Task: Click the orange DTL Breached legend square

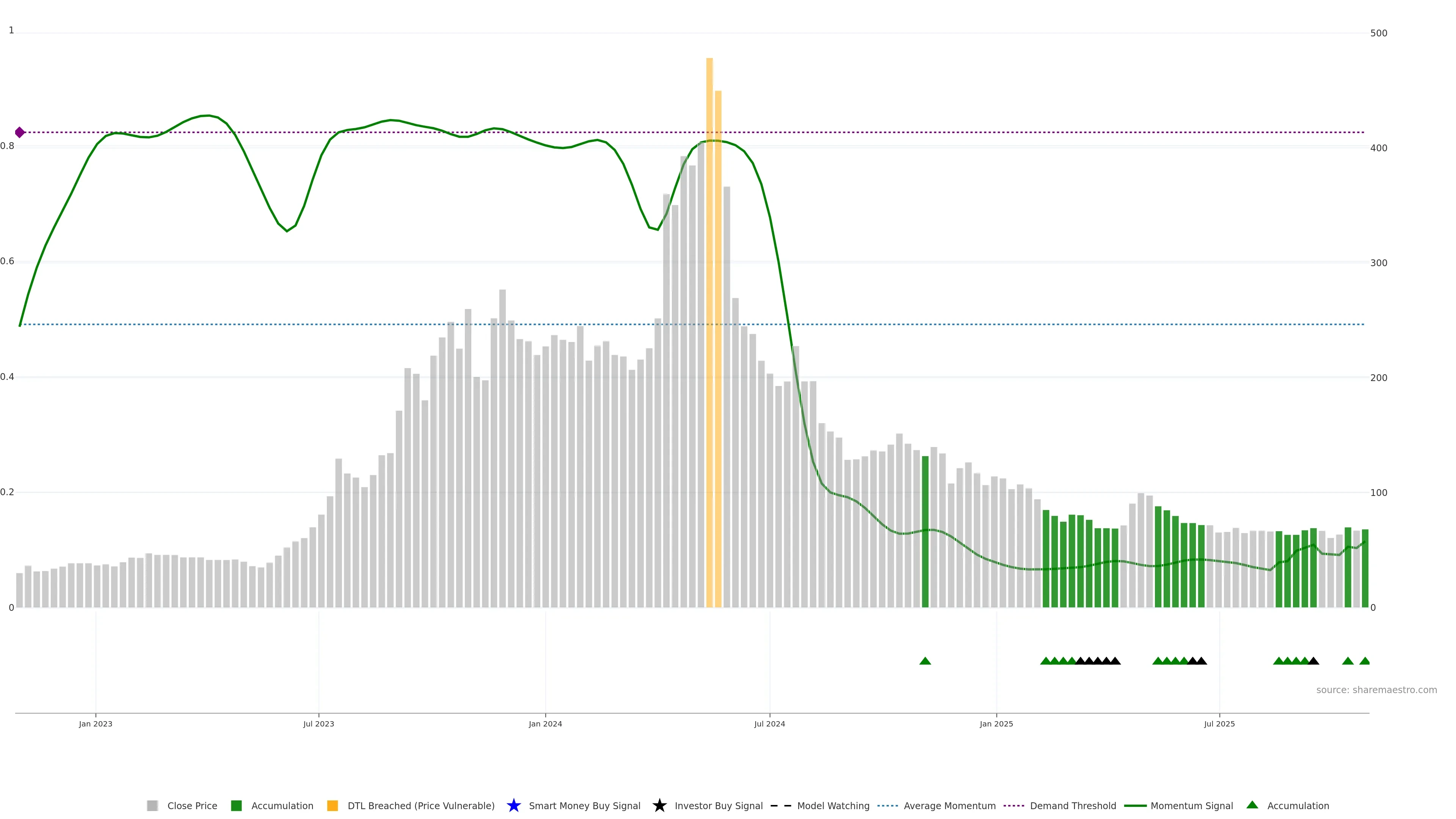Action: (333, 805)
